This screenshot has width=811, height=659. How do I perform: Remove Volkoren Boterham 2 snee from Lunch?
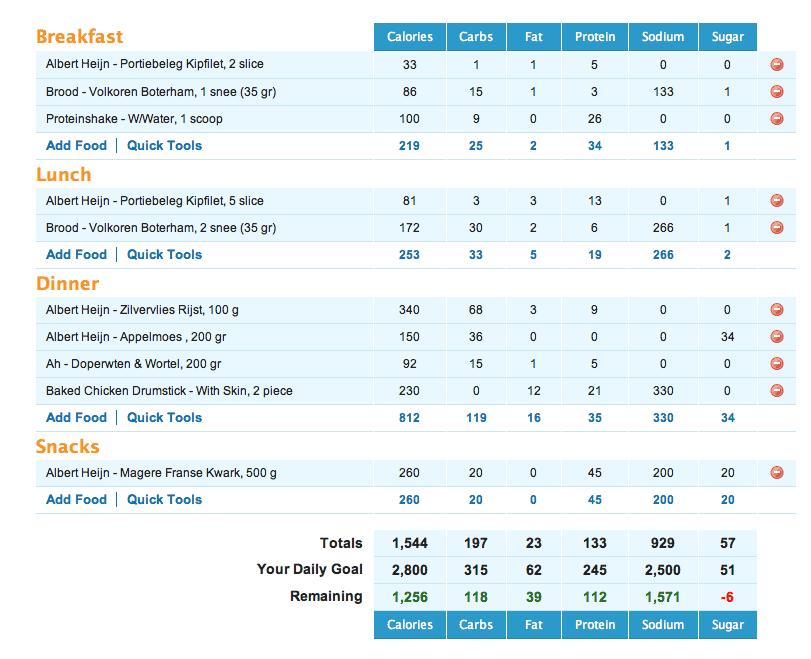777,228
